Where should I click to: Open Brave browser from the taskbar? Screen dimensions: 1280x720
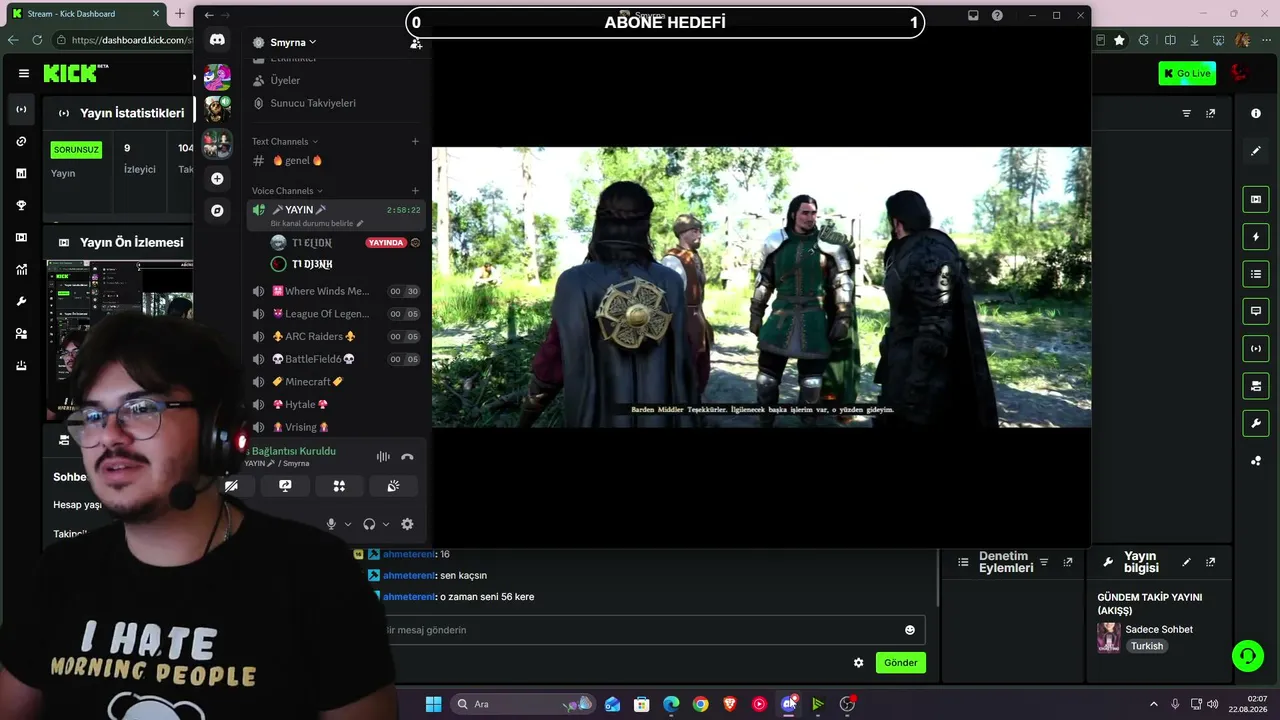(730, 704)
